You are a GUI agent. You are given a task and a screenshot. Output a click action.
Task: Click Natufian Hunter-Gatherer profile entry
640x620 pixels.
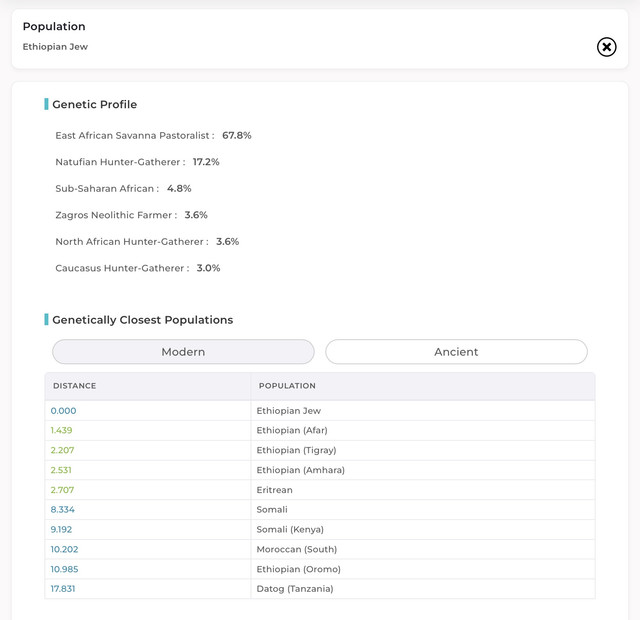tap(138, 162)
